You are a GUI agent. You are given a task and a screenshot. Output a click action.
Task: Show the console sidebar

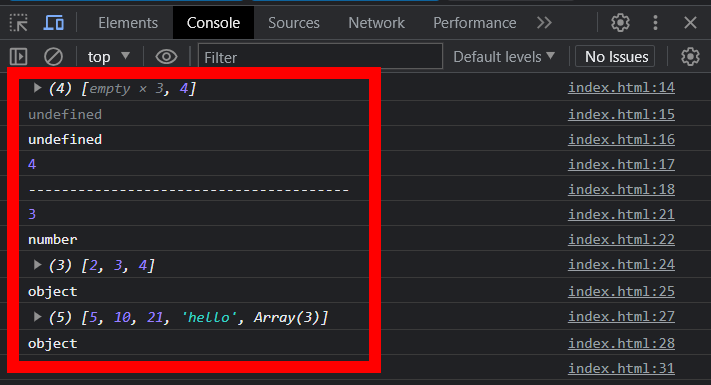(x=19, y=57)
